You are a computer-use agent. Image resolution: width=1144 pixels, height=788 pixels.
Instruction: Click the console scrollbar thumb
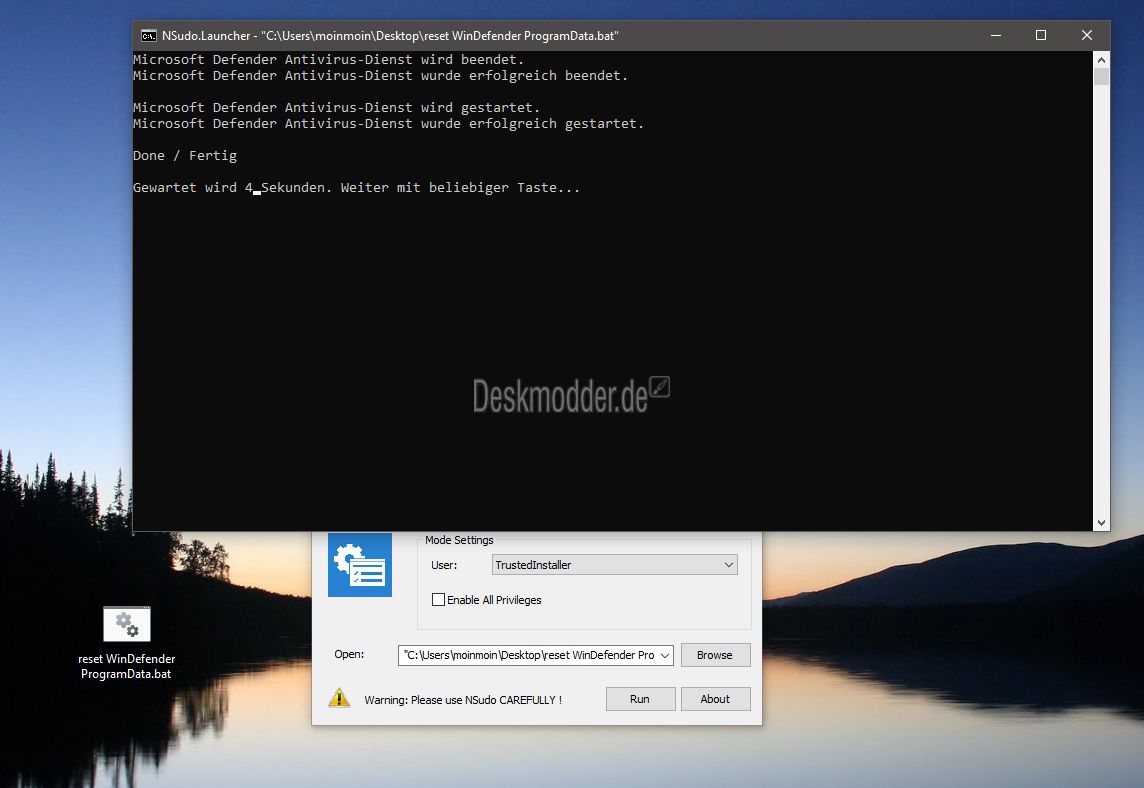tap(1102, 77)
